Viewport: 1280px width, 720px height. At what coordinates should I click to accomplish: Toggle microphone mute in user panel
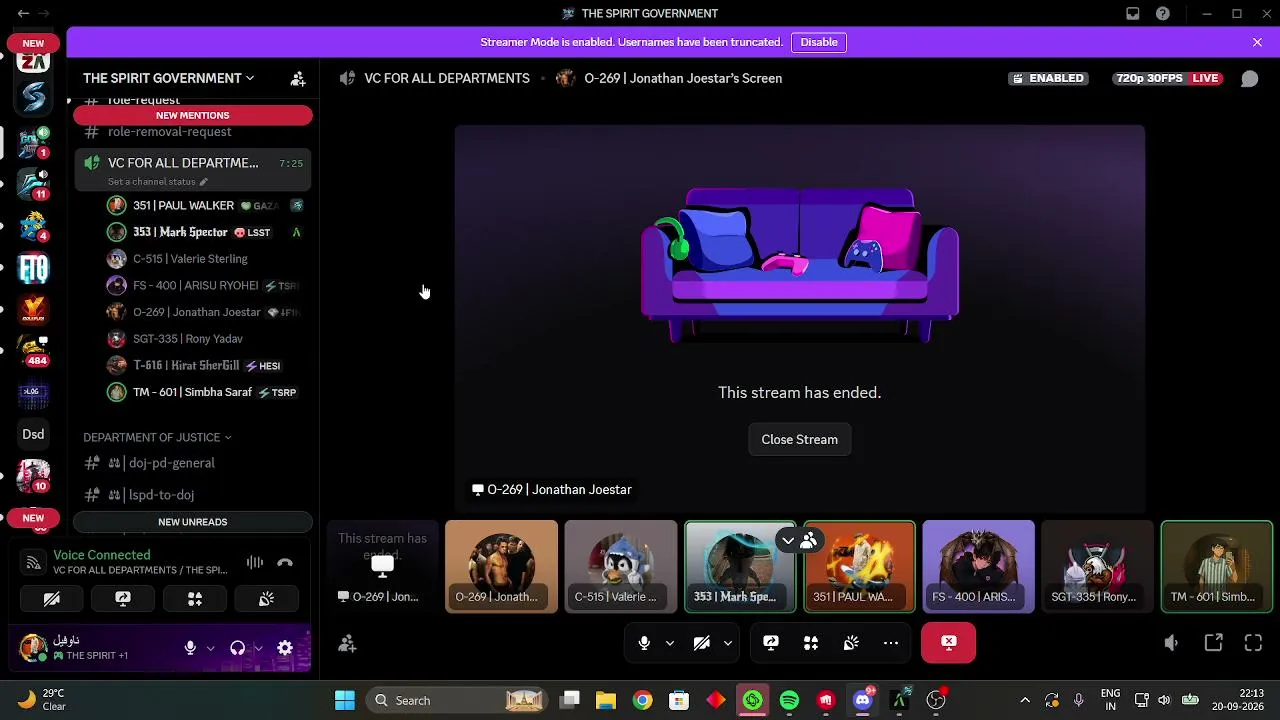190,648
